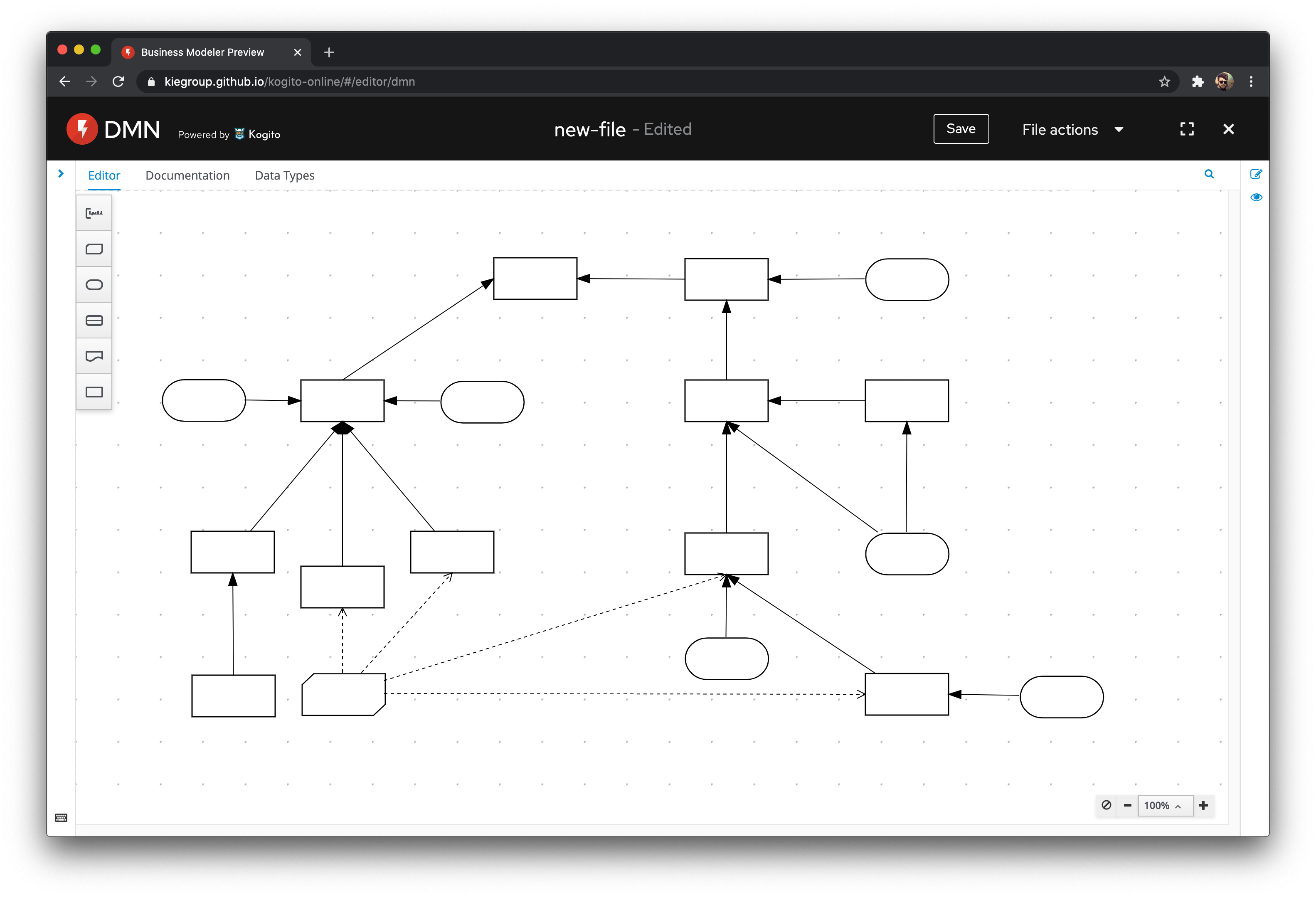
Task: Select the DMN Input Data palette tool
Action: [x=94, y=285]
